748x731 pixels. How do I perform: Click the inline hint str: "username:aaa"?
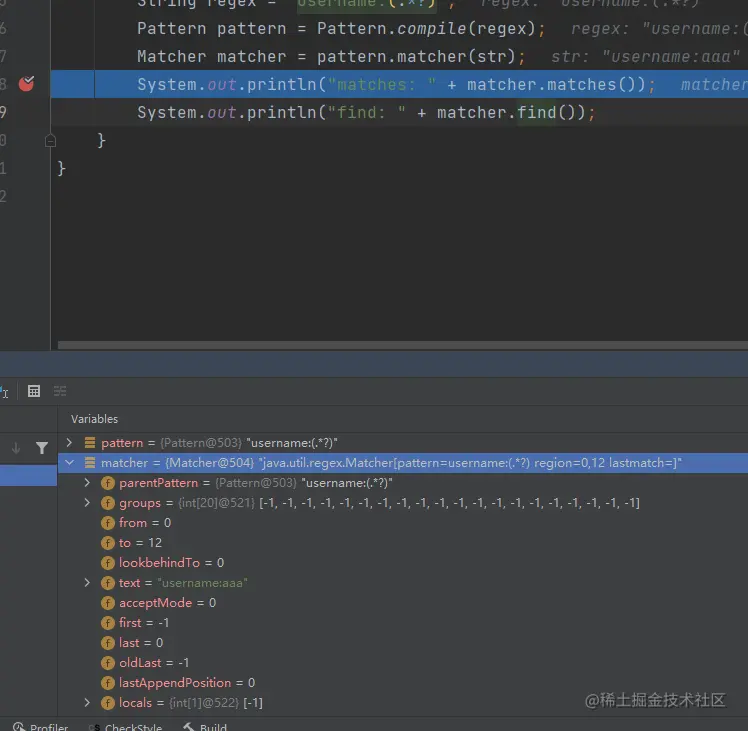645,57
